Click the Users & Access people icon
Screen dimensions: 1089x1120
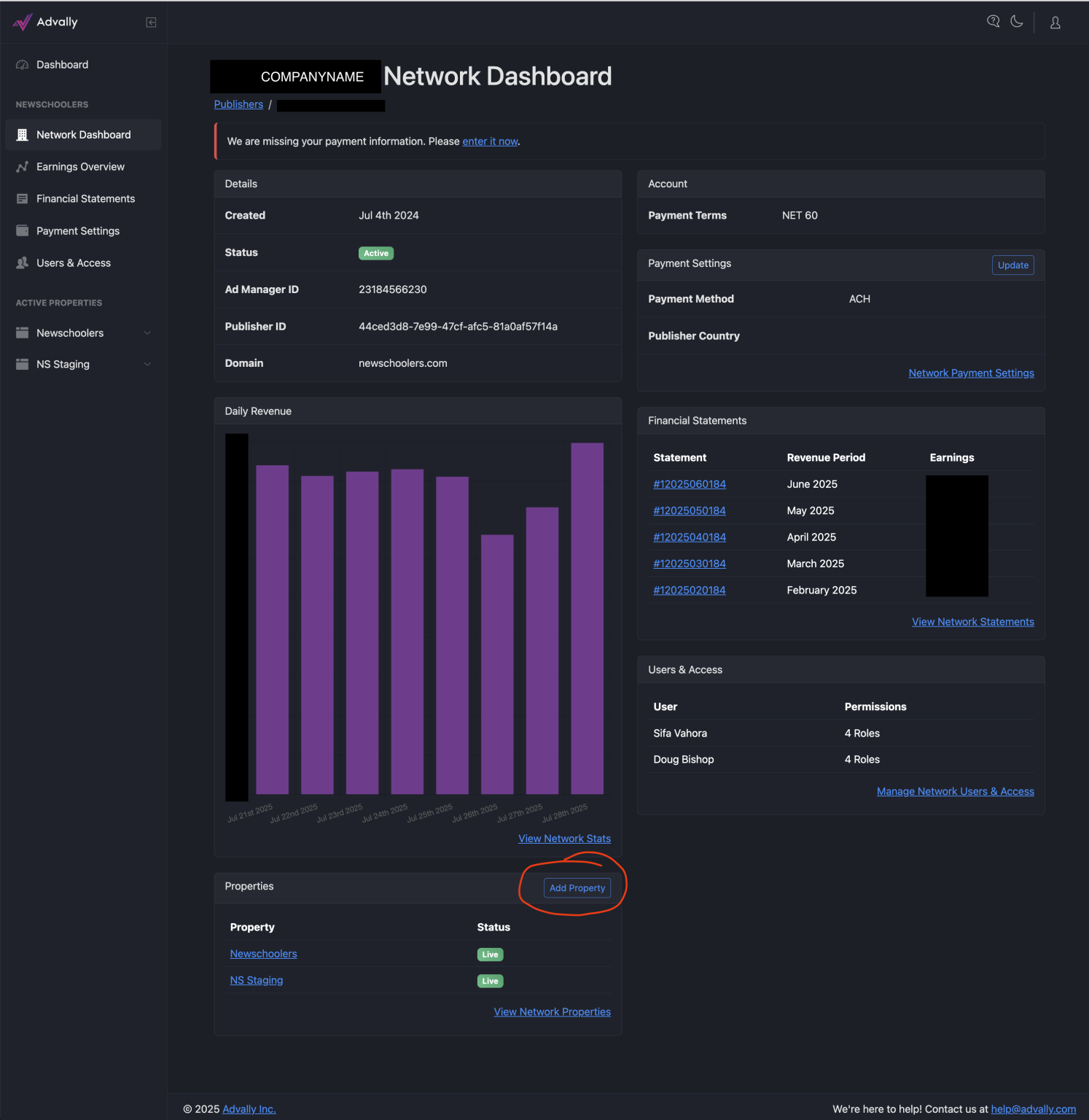click(x=22, y=262)
